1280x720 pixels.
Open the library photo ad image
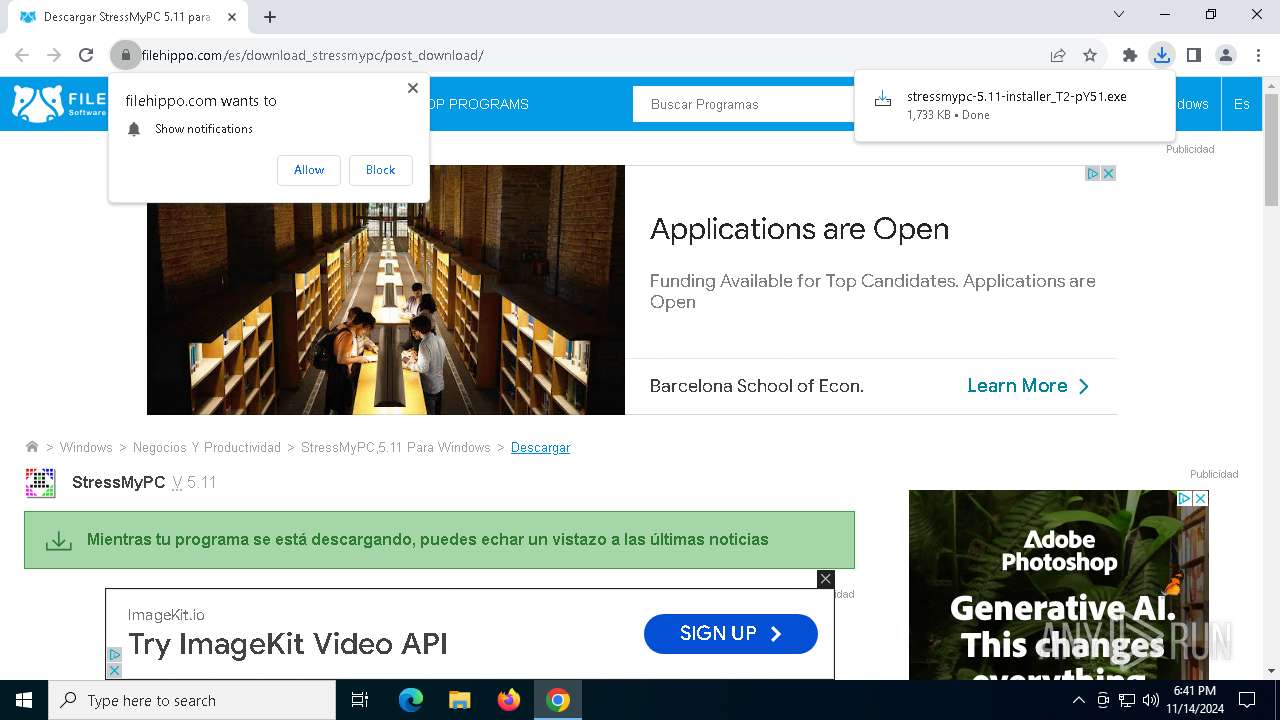(386, 290)
